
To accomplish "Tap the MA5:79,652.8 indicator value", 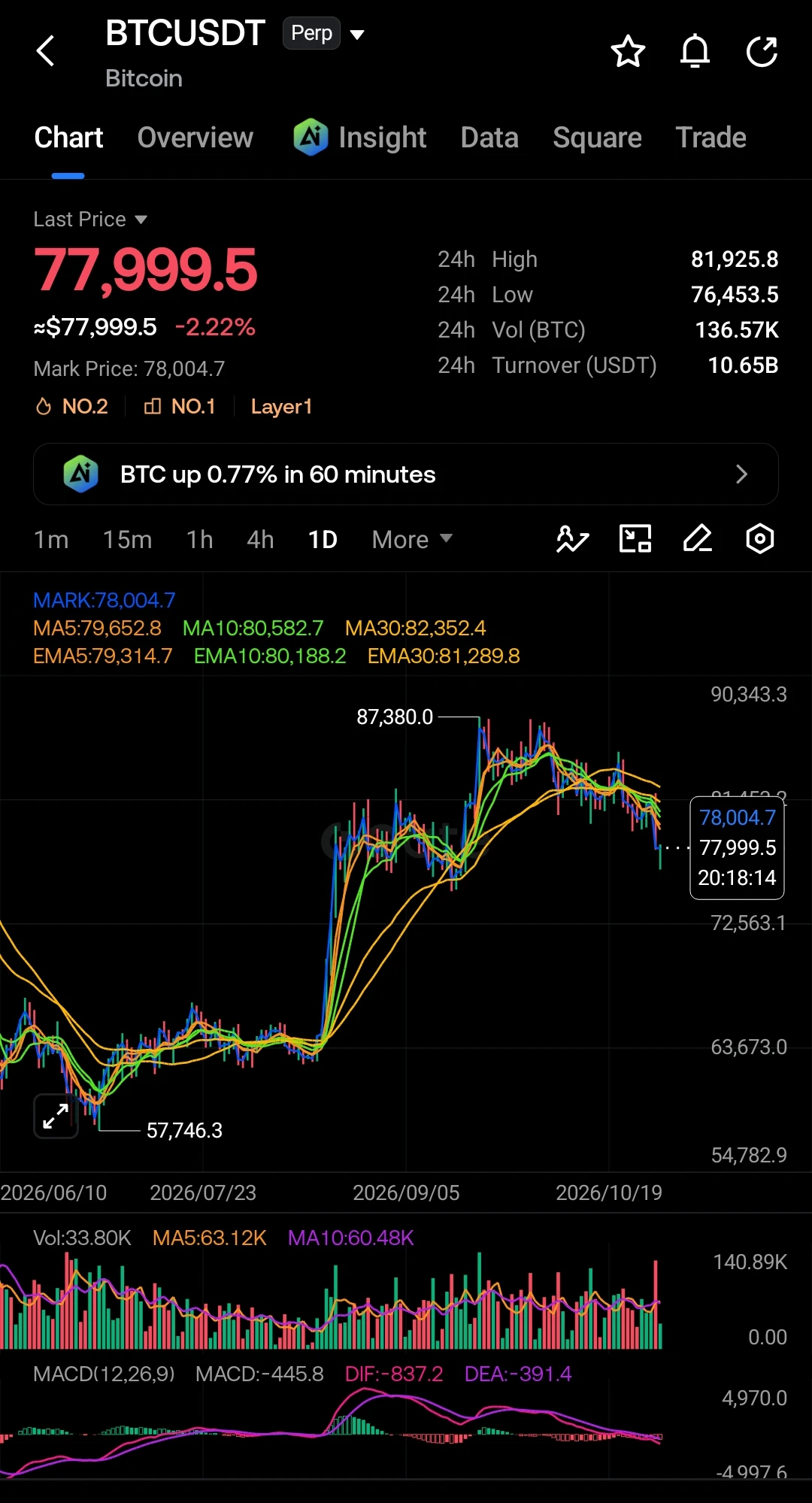I will [x=97, y=628].
